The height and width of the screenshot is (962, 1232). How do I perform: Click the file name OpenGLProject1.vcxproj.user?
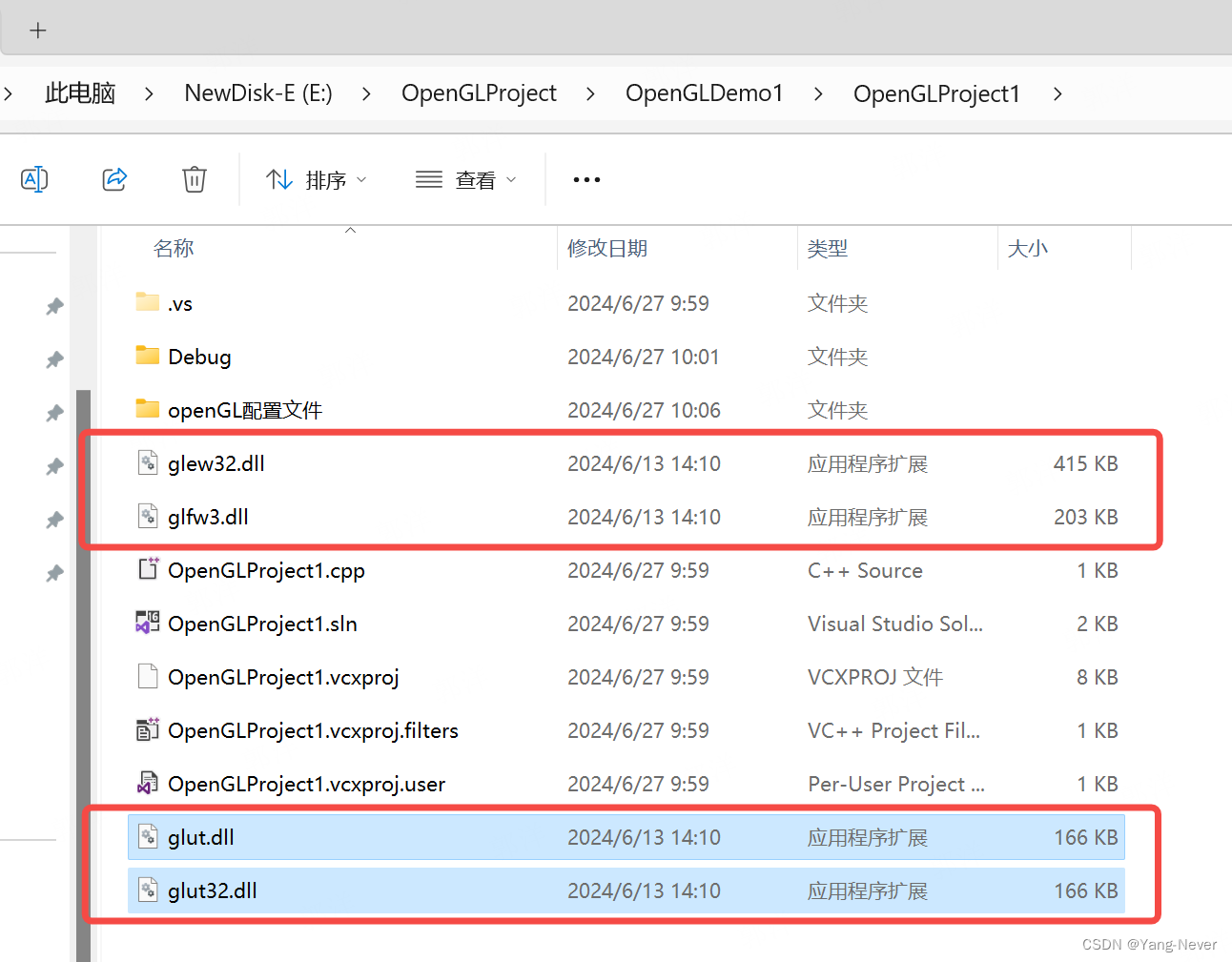306,784
